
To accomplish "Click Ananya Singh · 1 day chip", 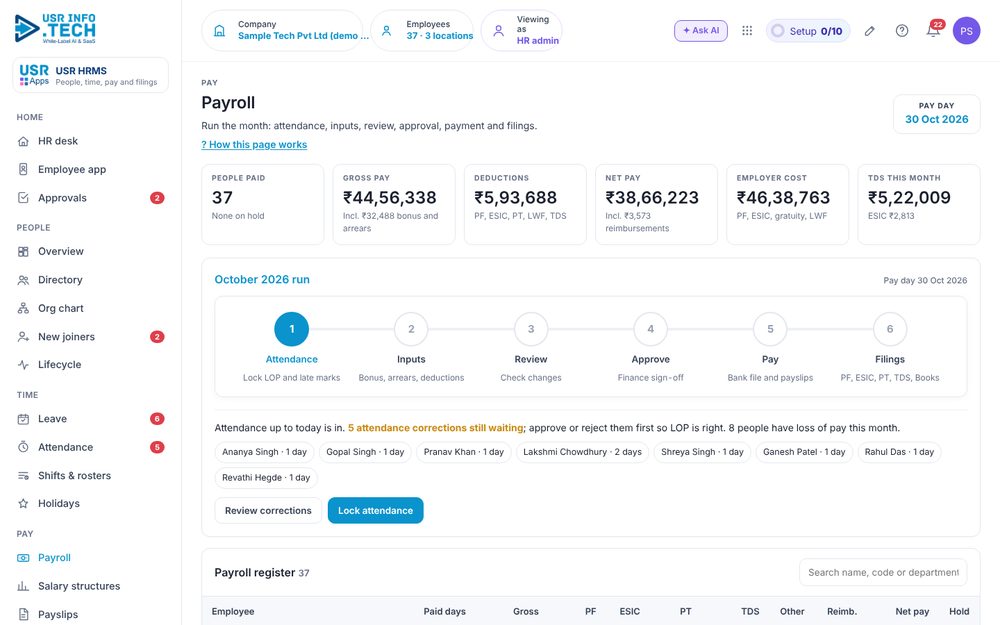I will (264, 452).
